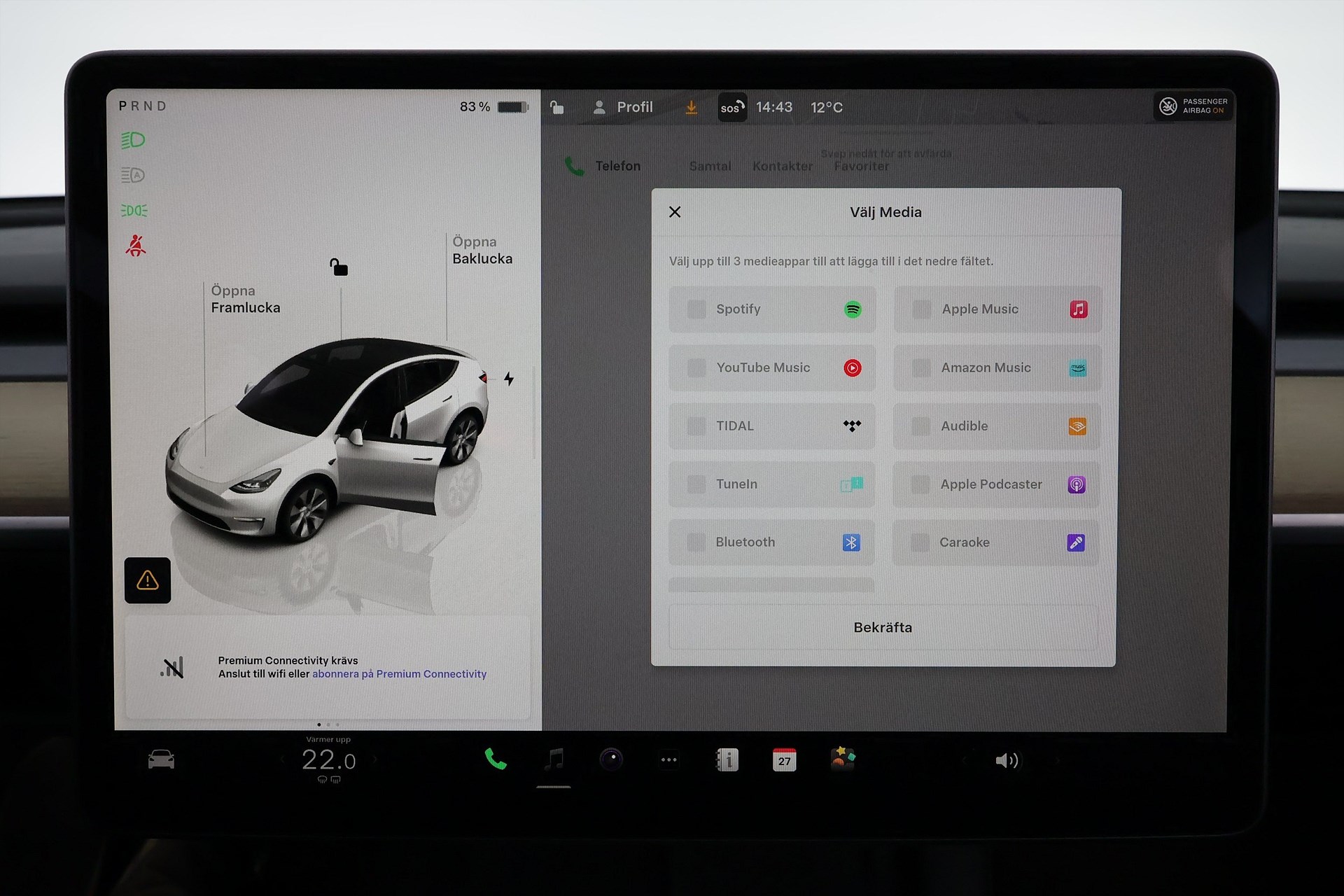
Task: Expand the all apps three-dots menu
Action: pyautogui.click(x=669, y=759)
